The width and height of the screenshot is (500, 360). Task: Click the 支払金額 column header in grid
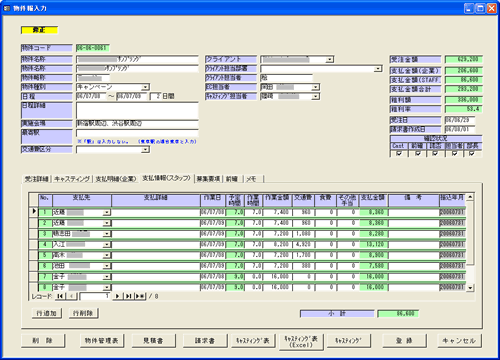(x=374, y=200)
